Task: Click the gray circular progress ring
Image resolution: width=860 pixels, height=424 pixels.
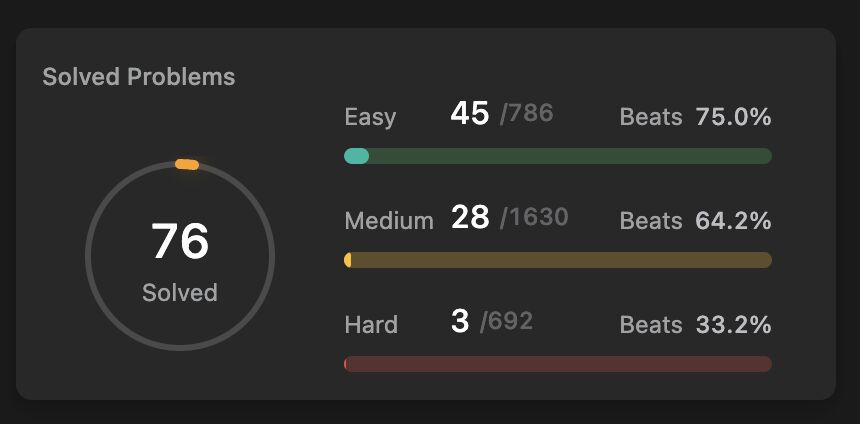Action: (x=180, y=256)
